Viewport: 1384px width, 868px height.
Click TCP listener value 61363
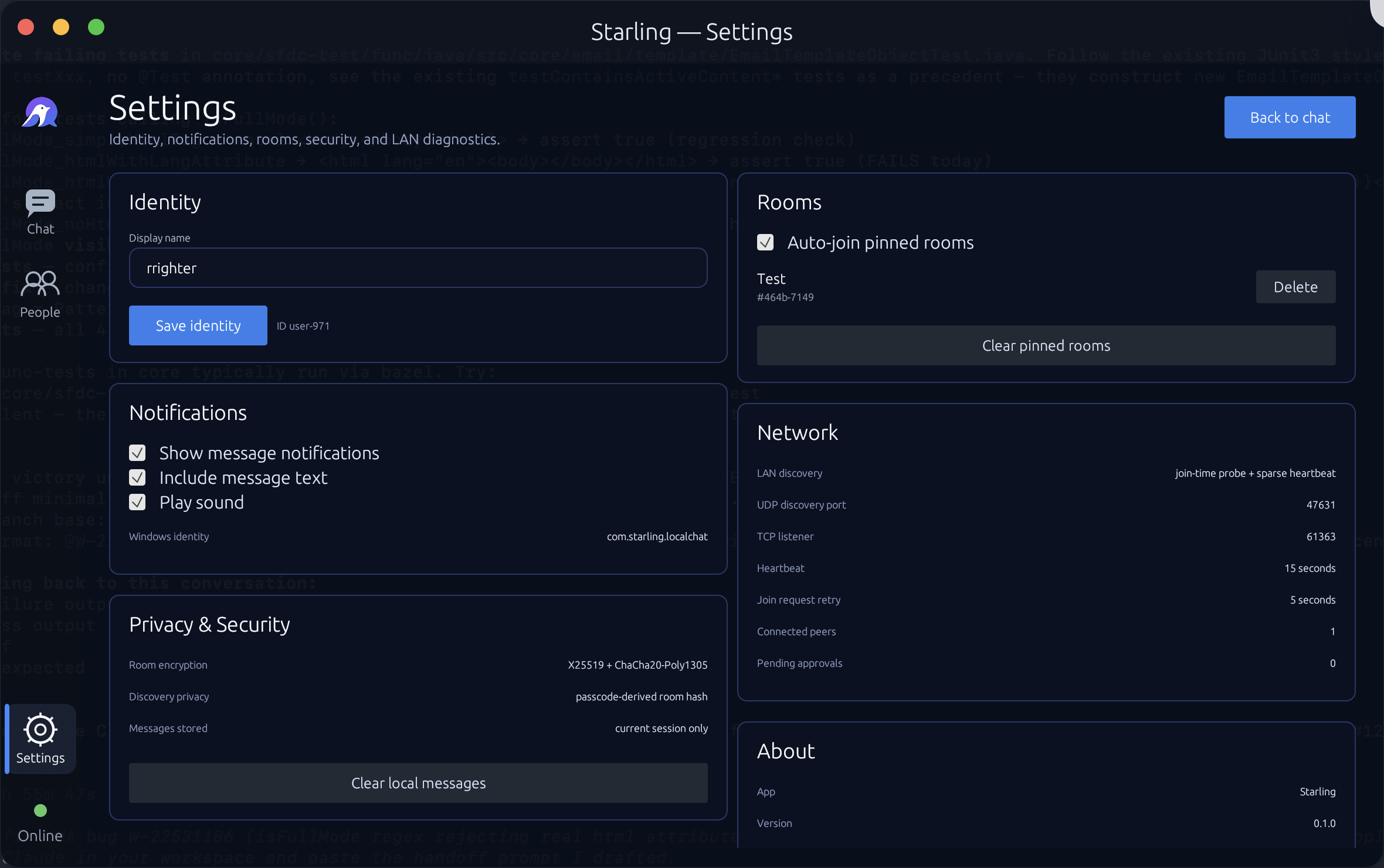pos(1321,537)
